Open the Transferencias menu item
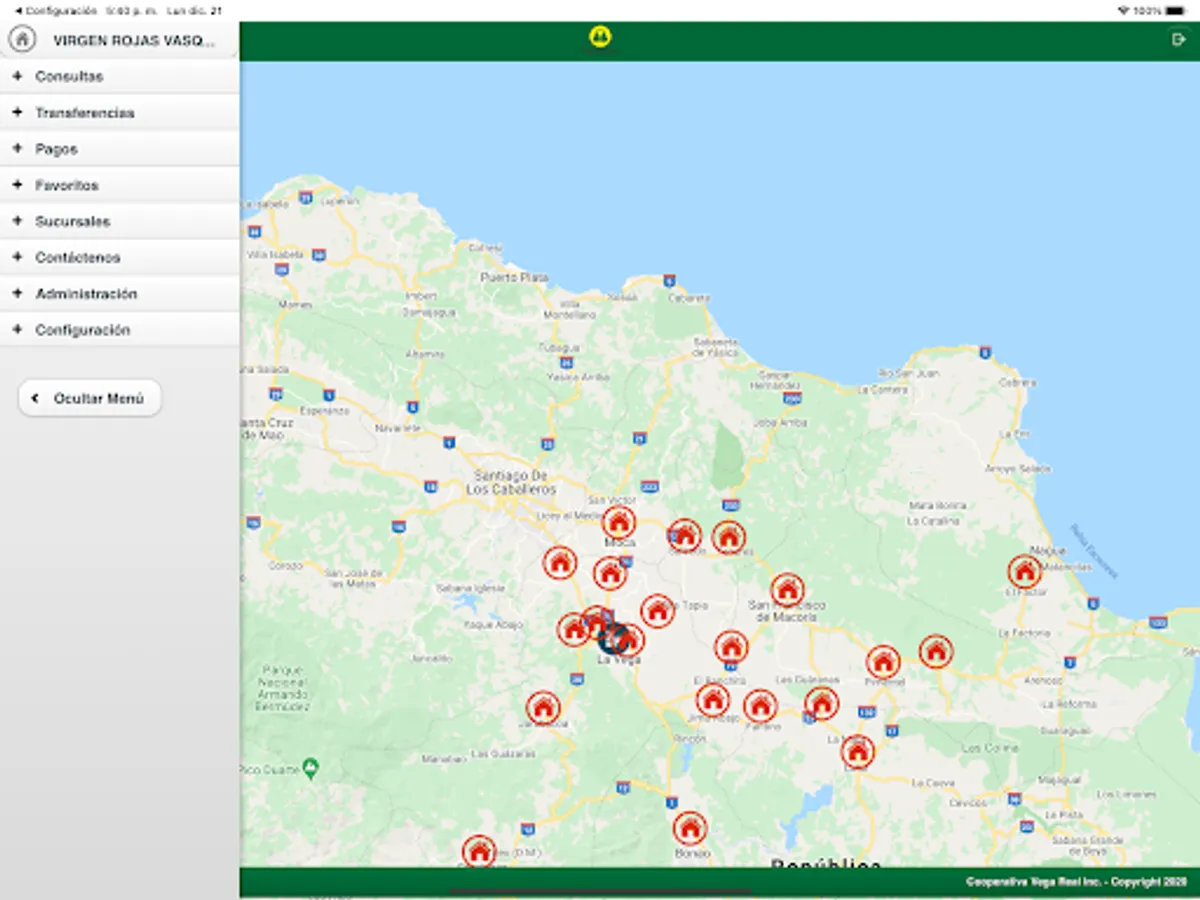 [85, 113]
